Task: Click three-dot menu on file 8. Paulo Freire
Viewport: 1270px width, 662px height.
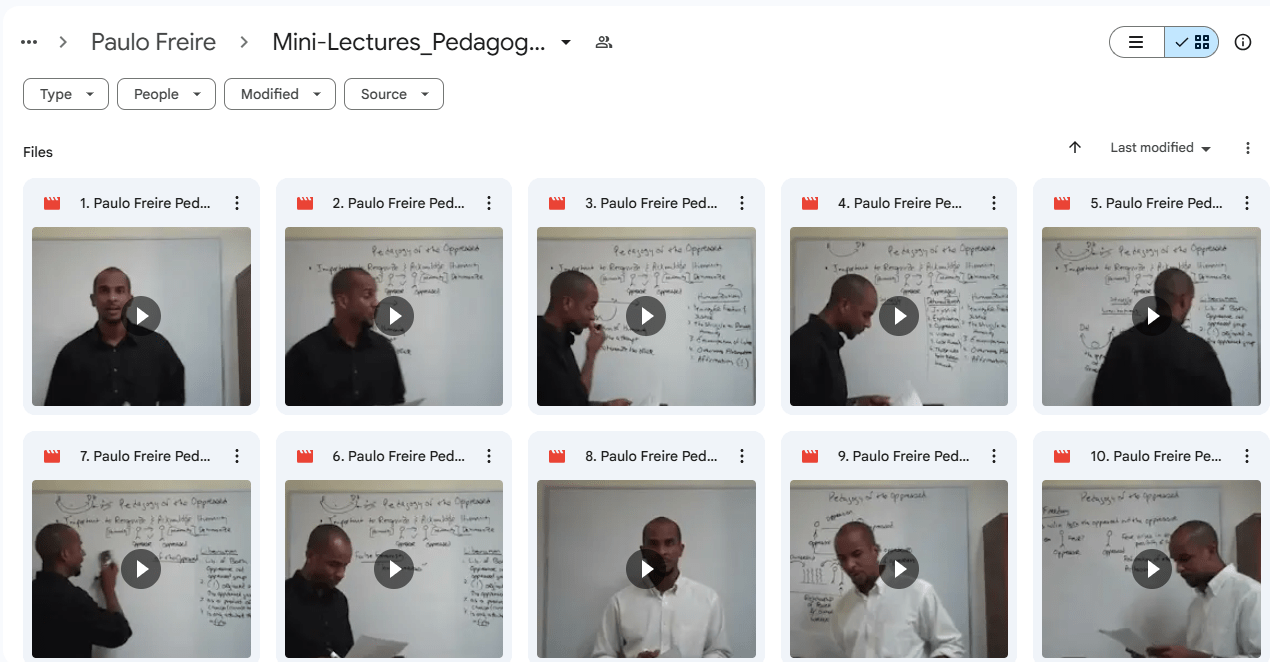Action: coord(742,456)
